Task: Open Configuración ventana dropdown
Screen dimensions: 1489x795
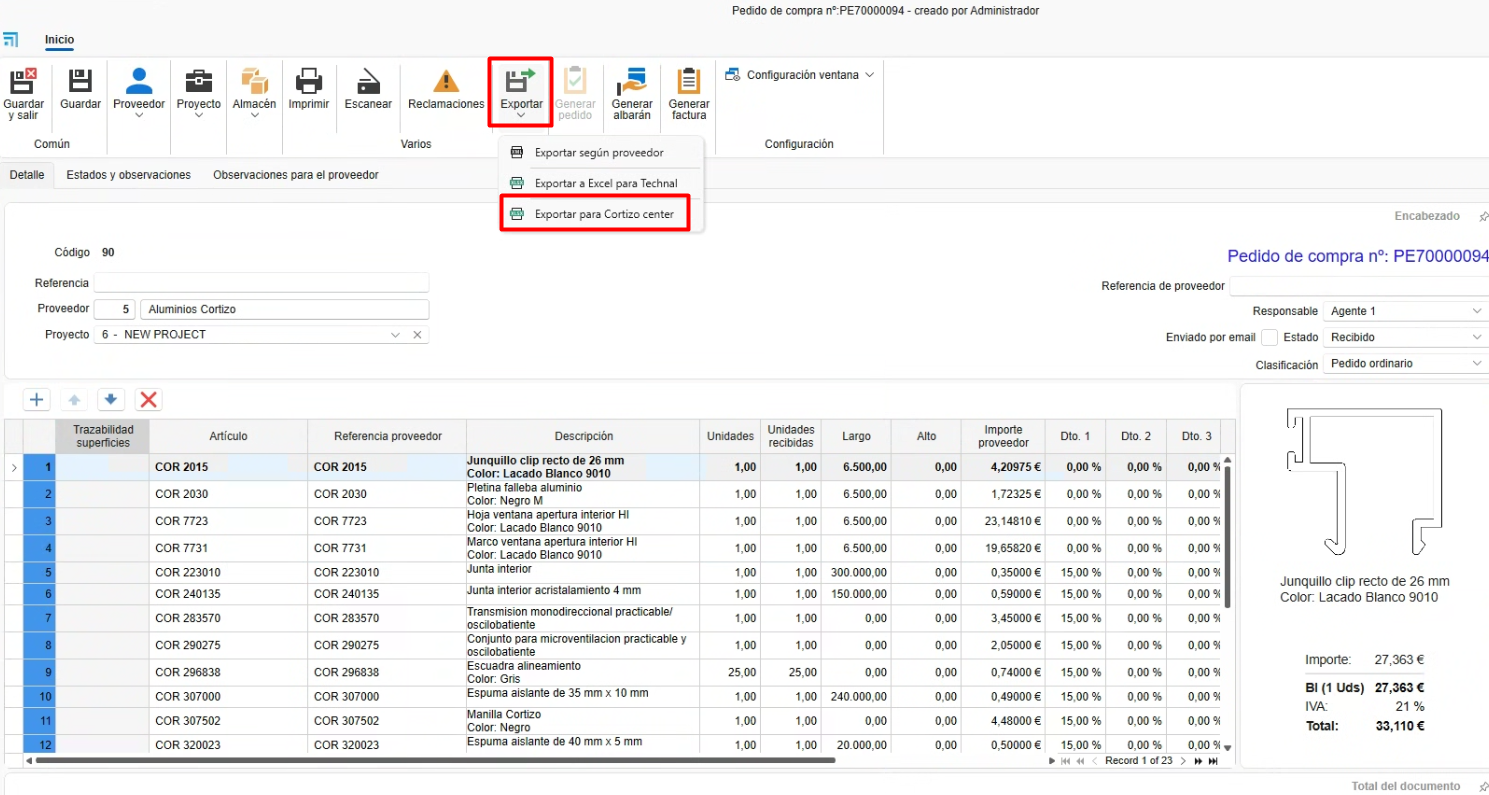Action: point(799,75)
